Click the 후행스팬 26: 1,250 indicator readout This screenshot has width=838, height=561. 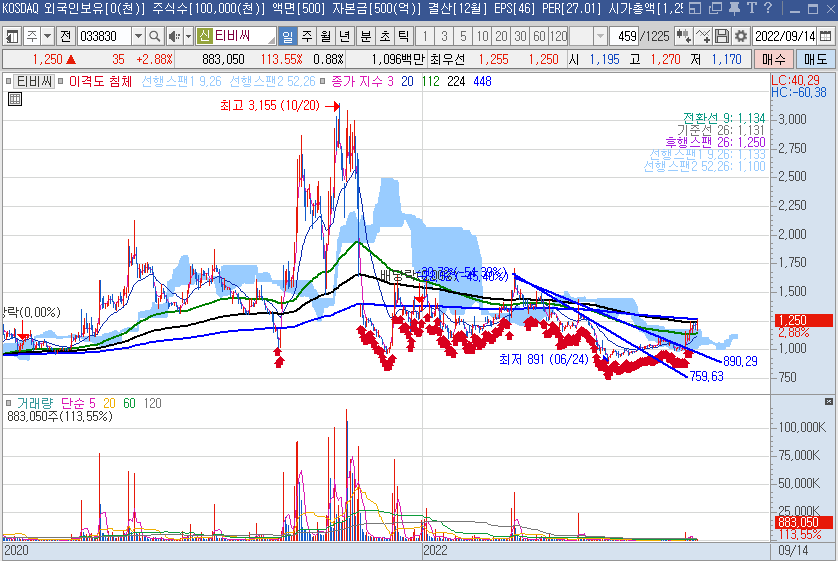click(715, 142)
